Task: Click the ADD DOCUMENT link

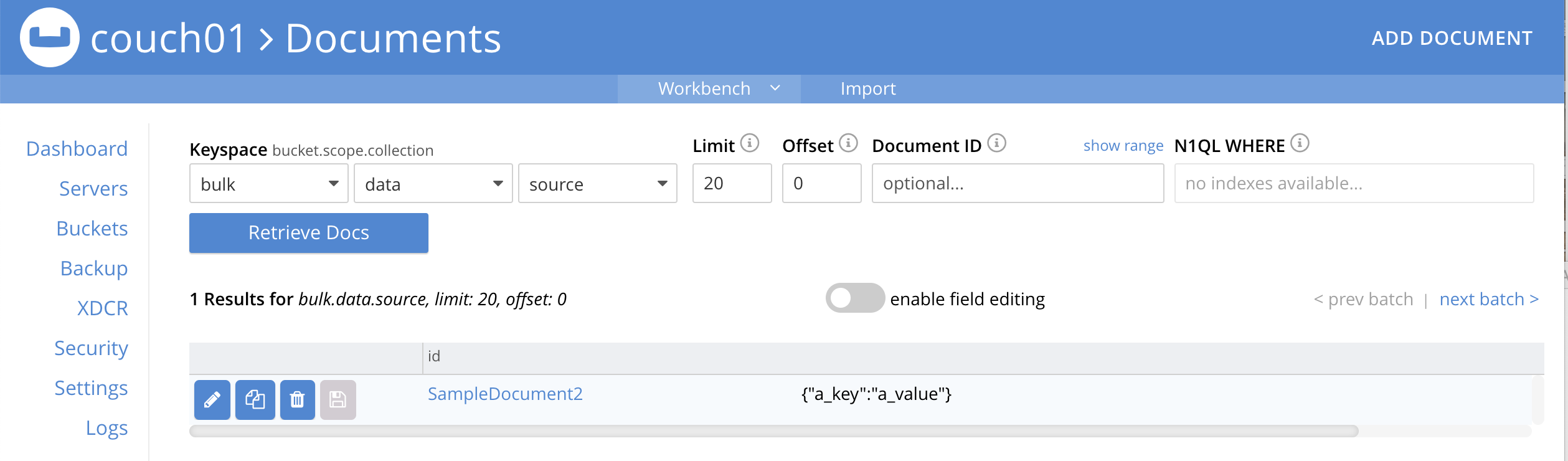Action: (x=1452, y=39)
